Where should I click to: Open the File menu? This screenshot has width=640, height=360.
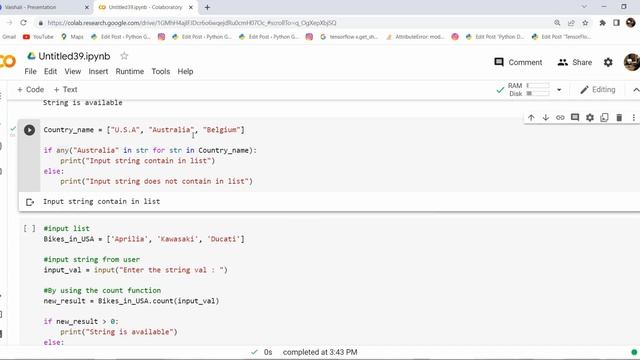click(30, 71)
